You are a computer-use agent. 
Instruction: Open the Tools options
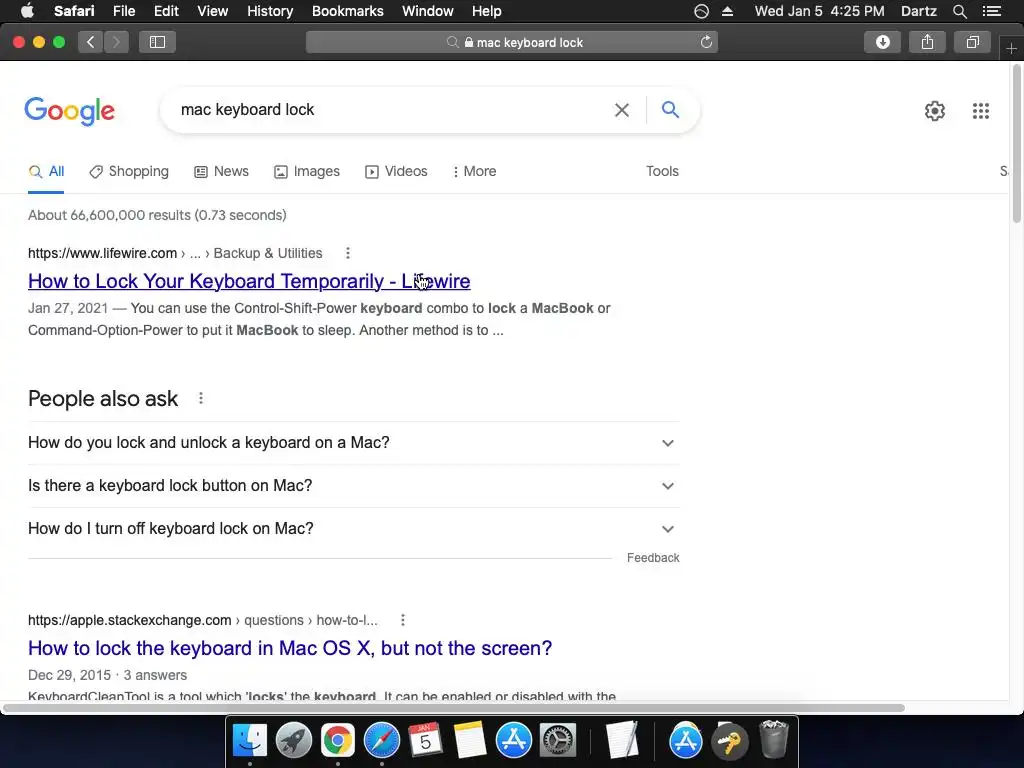(662, 171)
